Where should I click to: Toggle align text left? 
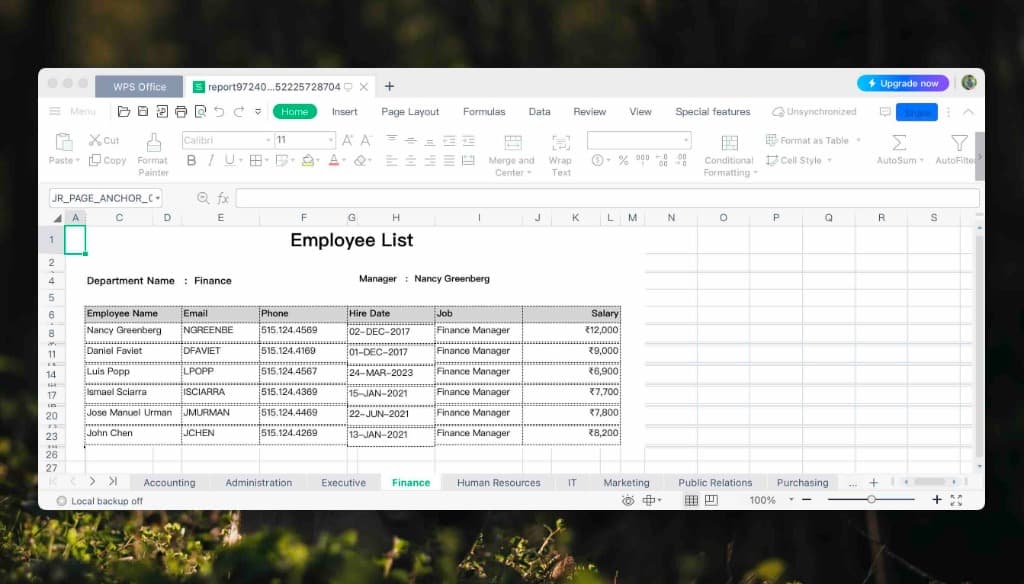391,161
